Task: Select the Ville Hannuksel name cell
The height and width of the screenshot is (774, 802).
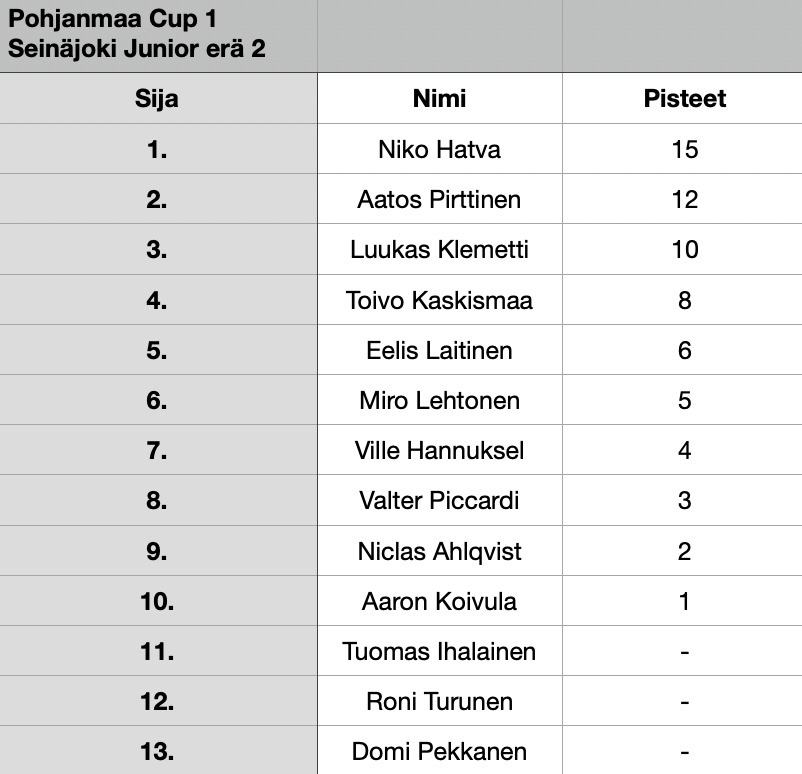Action: 440,450
